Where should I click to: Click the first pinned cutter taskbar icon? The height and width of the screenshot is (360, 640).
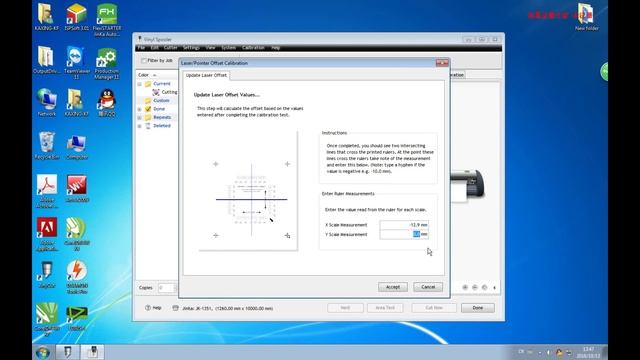point(67,352)
